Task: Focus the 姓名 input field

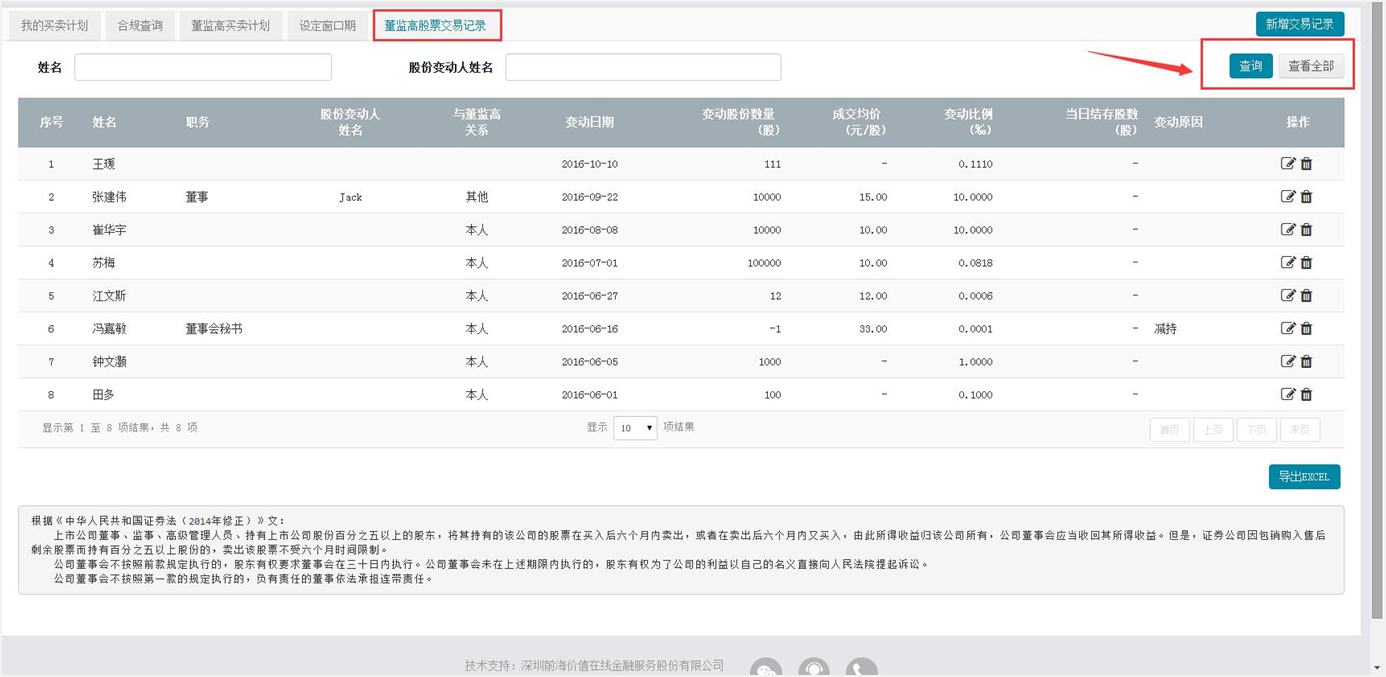Action: tap(203, 67)
